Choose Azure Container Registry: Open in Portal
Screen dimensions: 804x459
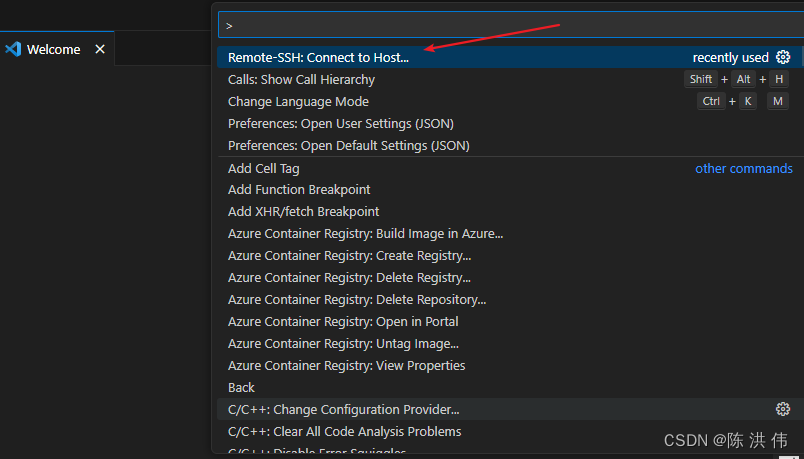(343, 321)
